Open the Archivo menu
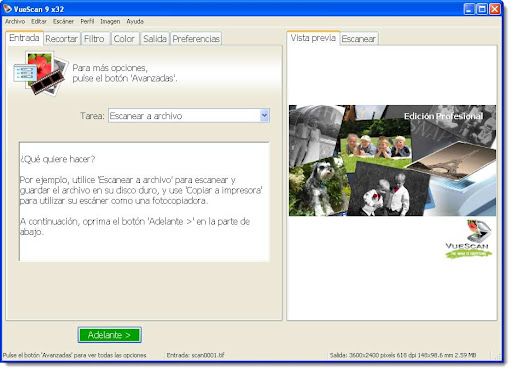 point(15,21)
